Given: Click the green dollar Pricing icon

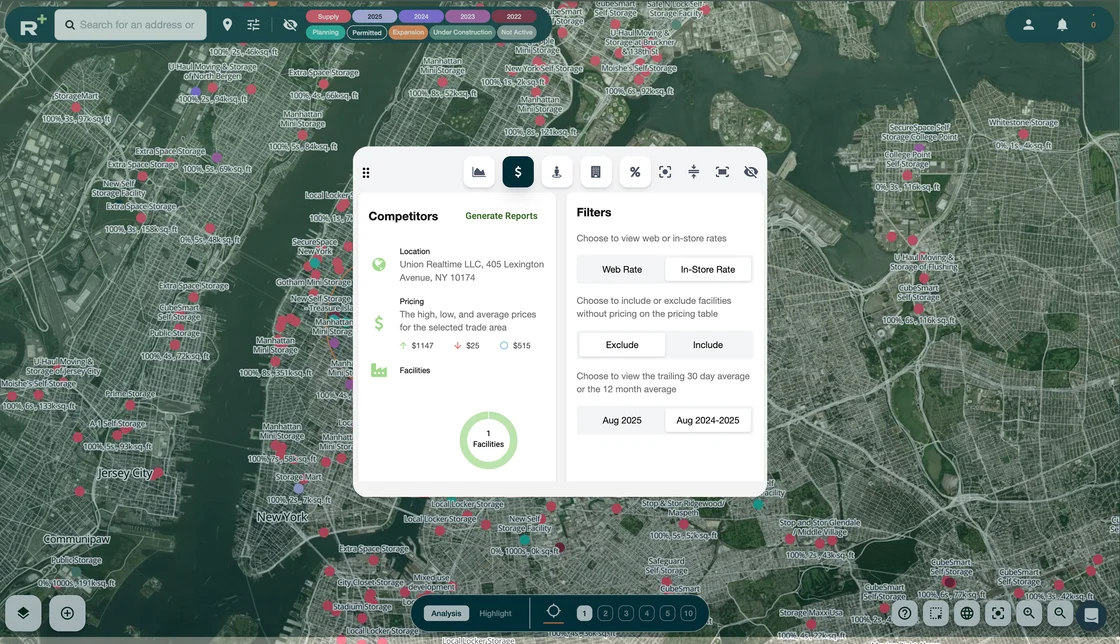Looking at the screenshot, I should [x=379, y=323].
